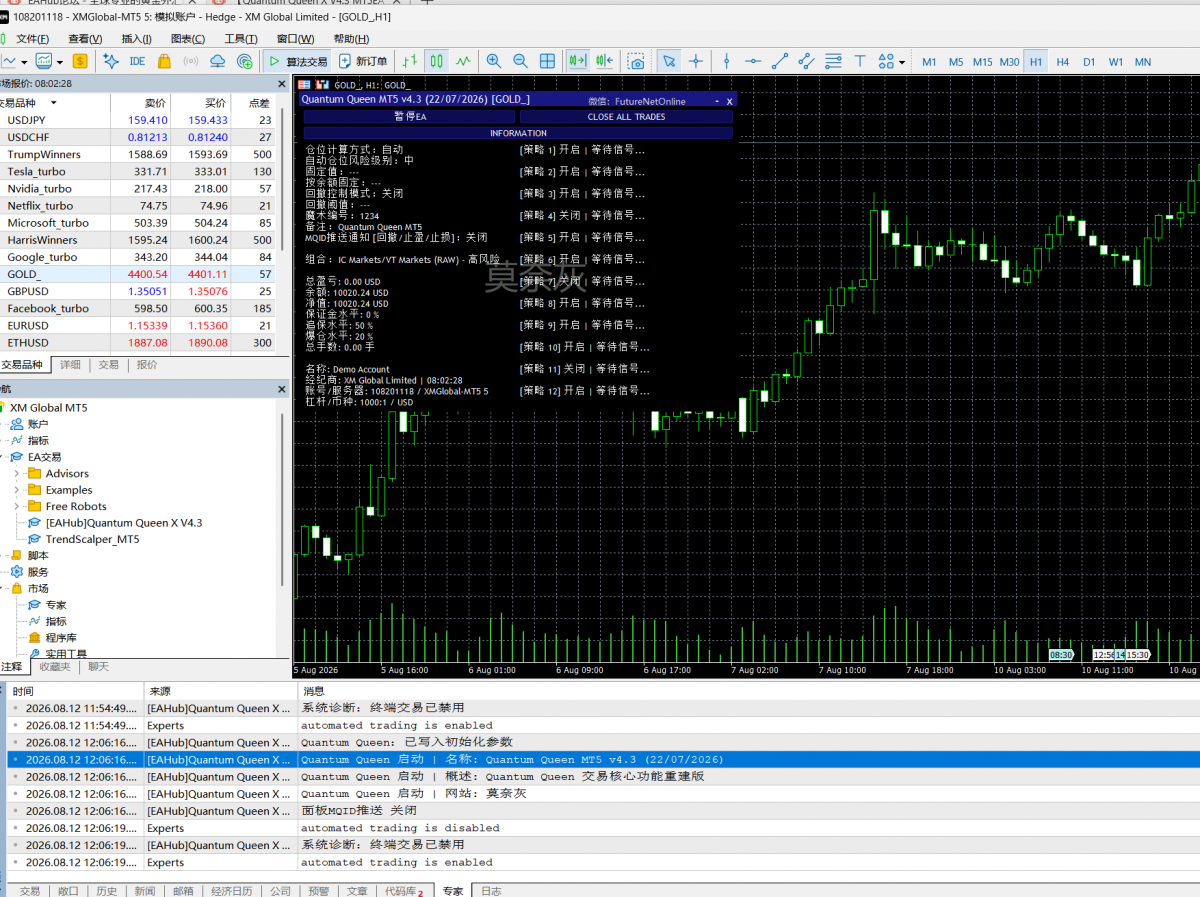
Task: Select the crosshair tool
Action: point(696,61)
